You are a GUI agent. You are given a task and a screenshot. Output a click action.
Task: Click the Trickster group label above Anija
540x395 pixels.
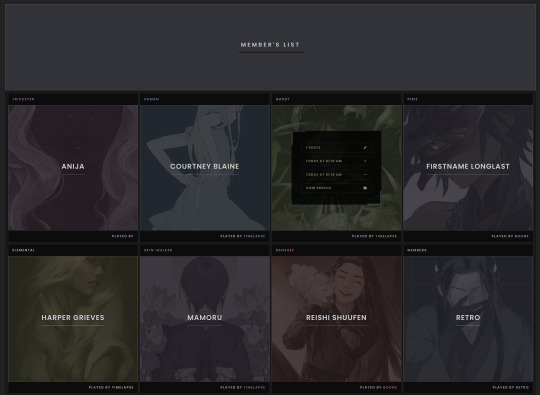[23, 99]
